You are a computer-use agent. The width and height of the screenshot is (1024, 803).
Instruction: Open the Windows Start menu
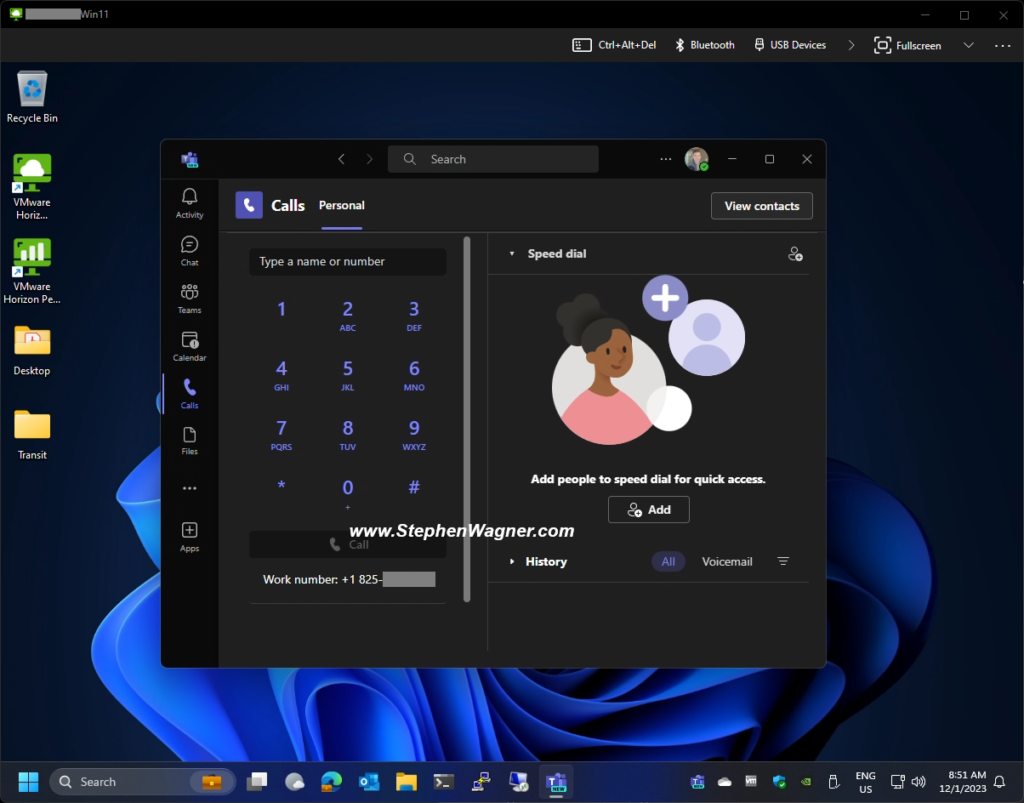tap(28, 781)
